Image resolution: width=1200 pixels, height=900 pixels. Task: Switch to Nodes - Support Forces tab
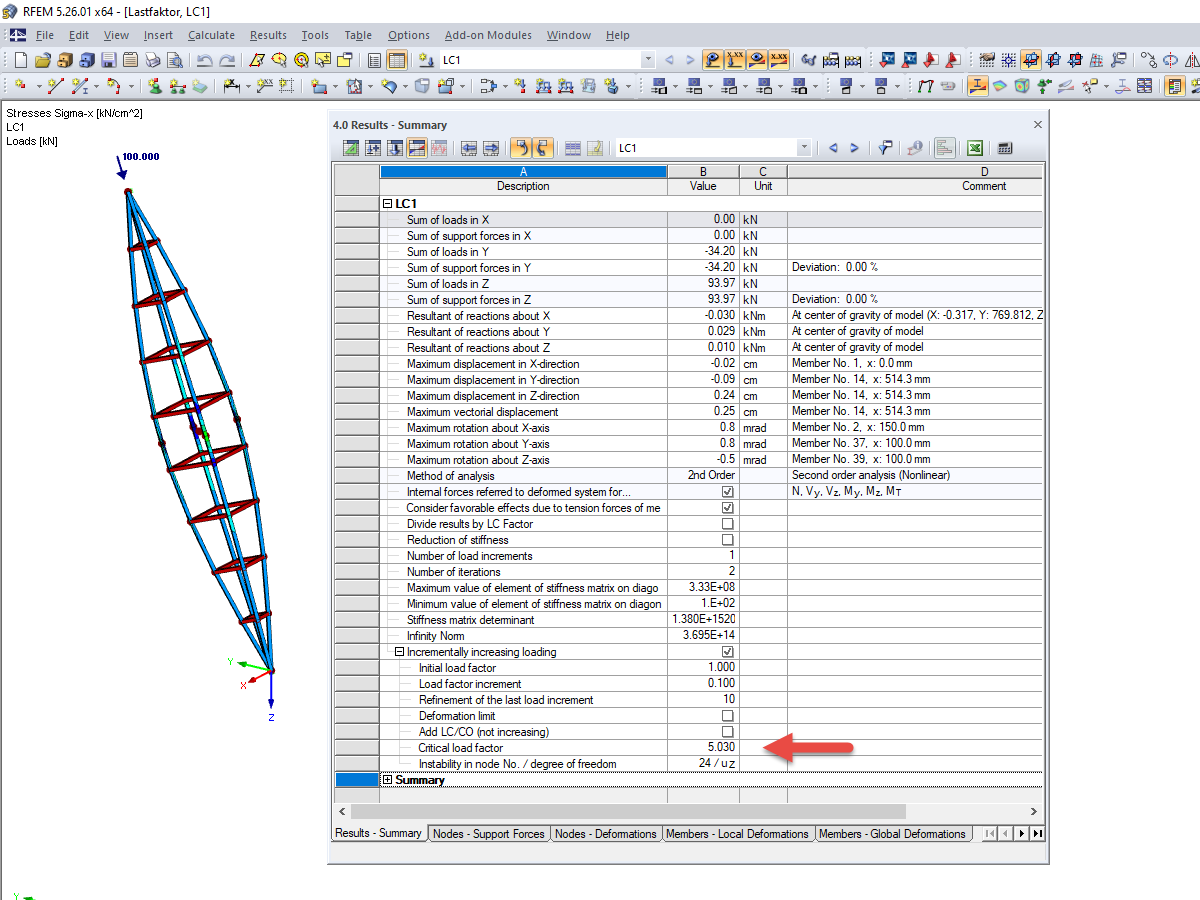click(489, 834)
